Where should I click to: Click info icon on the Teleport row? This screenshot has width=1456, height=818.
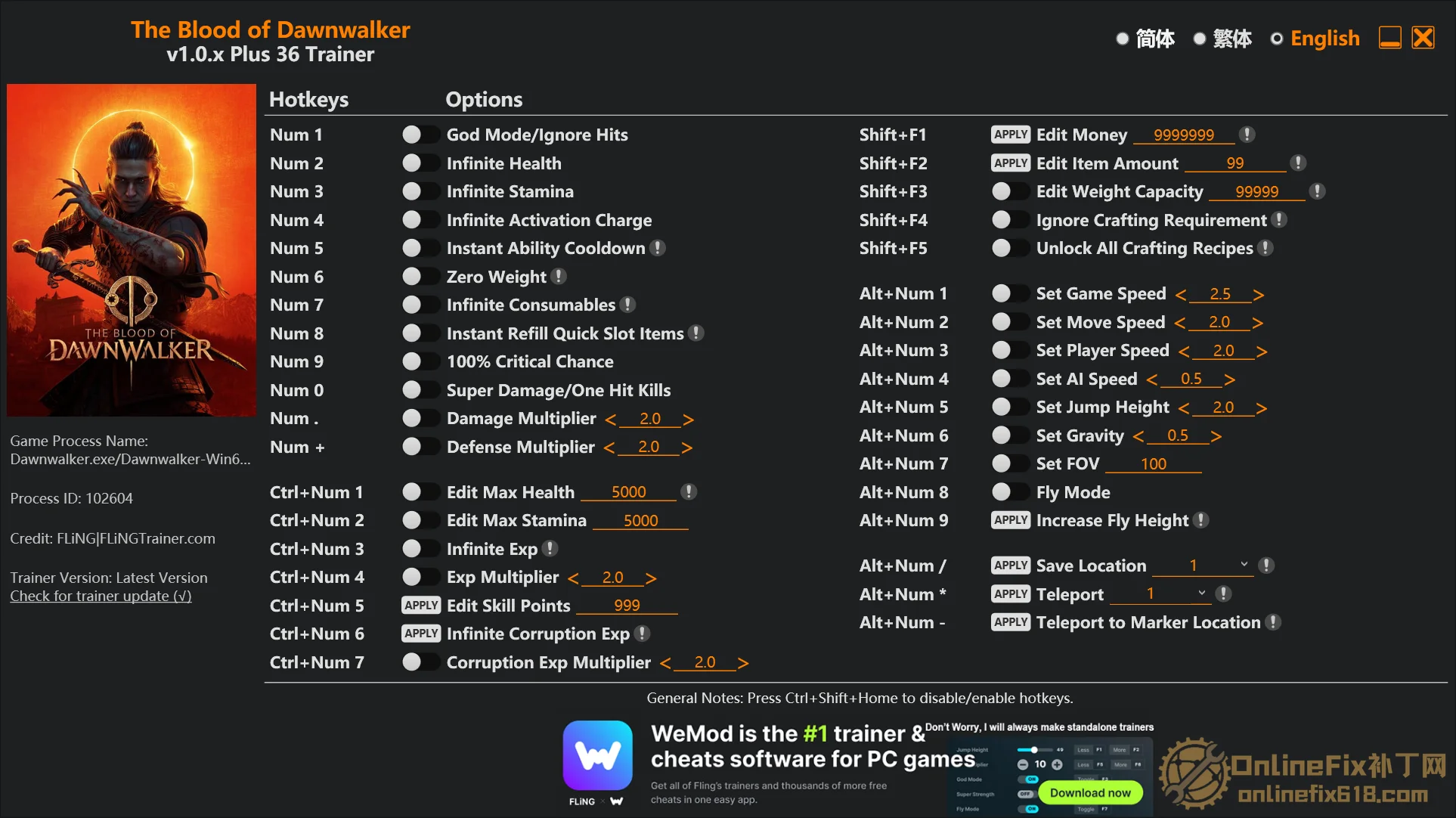(x=1223, y=594)
